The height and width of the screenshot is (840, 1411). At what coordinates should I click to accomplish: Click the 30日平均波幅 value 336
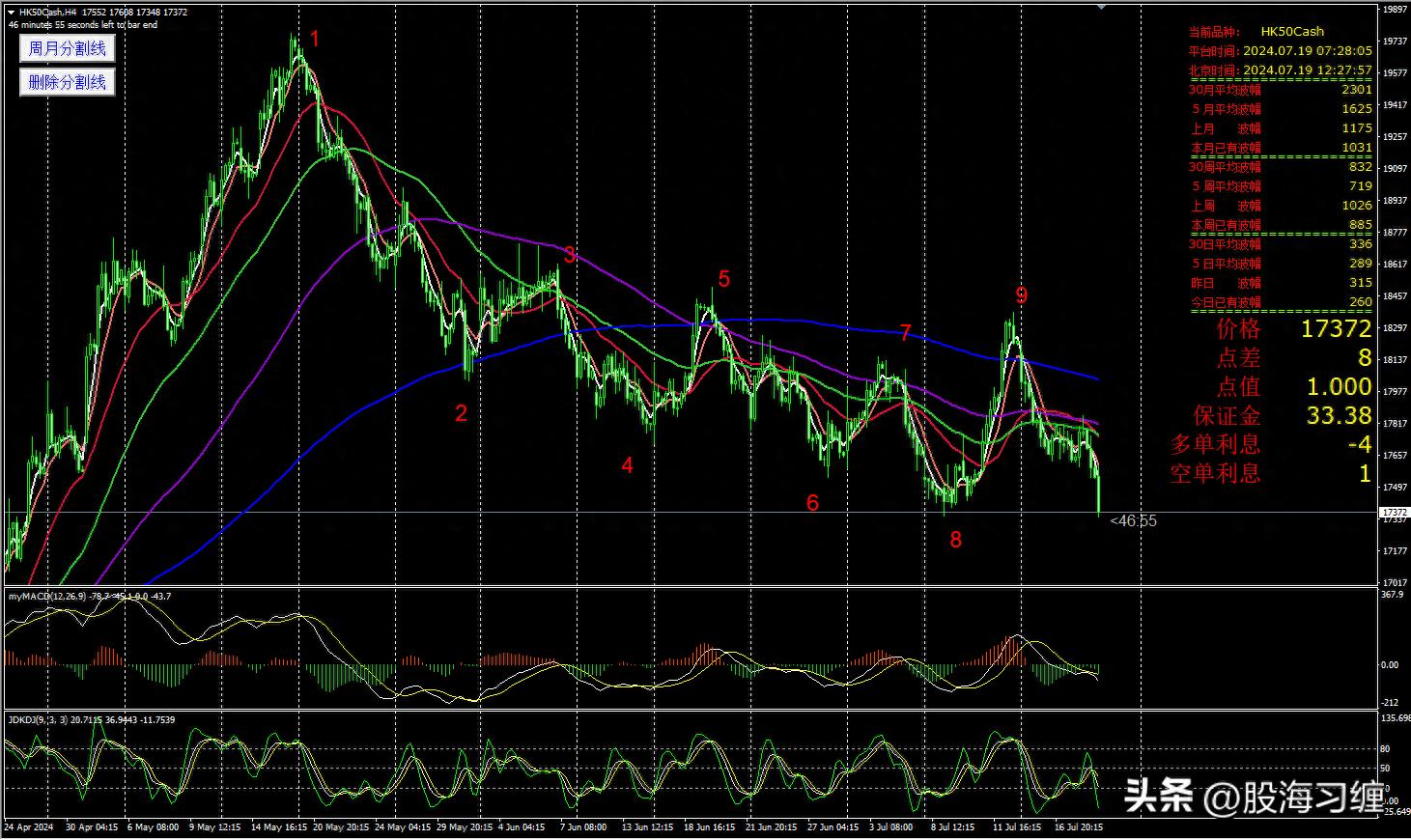(1361, 244)
